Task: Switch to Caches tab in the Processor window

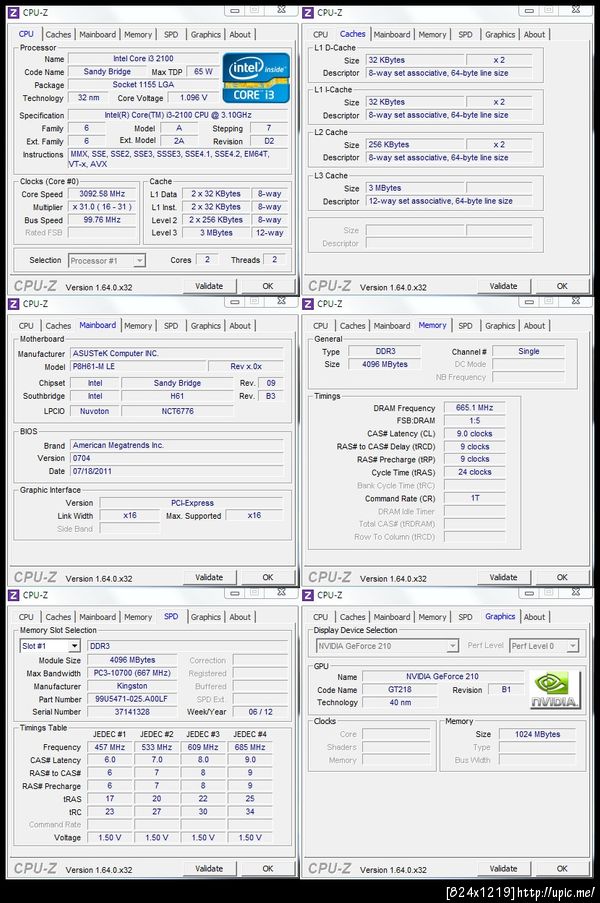Action: pos(58,35)
